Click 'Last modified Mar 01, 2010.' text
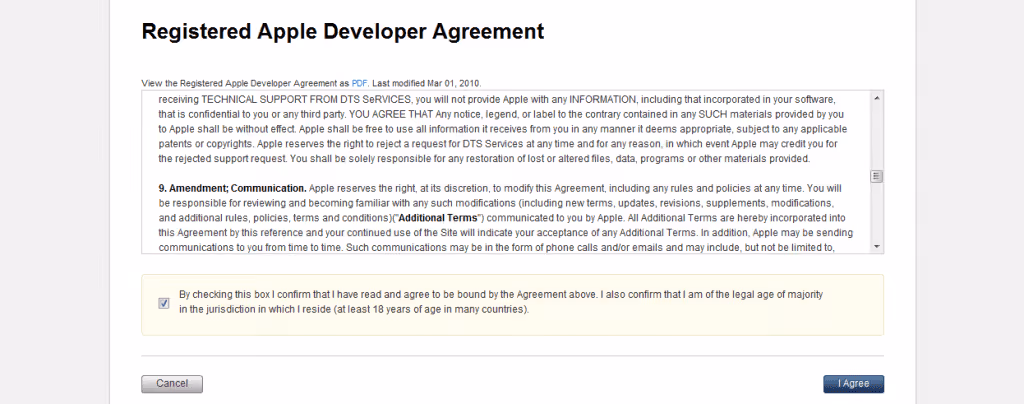1024x404 pixels. [426, 84]
